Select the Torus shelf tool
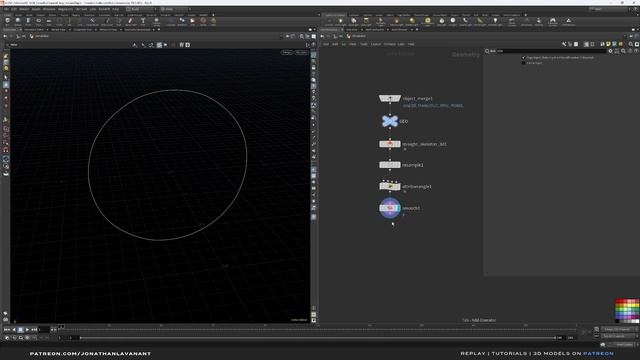The width and height of the screenshot is (640, 360). tap(39, 21)
